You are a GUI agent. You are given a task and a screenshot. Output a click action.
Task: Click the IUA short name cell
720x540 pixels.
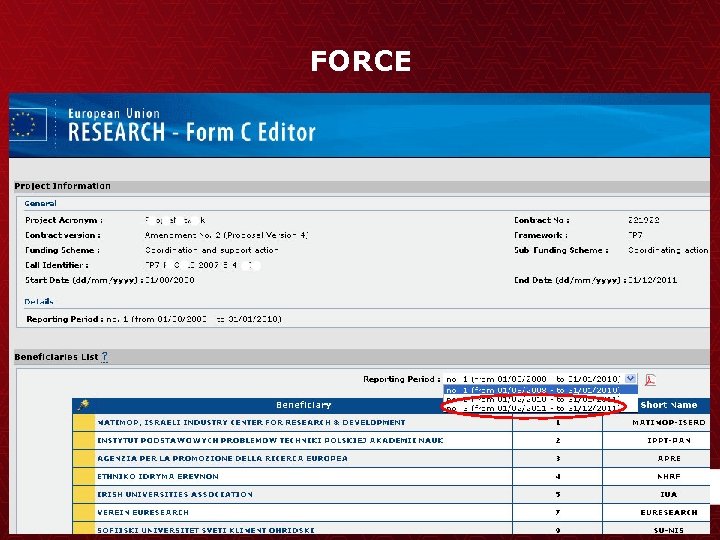pyautogui.click(x=669, y=495)
